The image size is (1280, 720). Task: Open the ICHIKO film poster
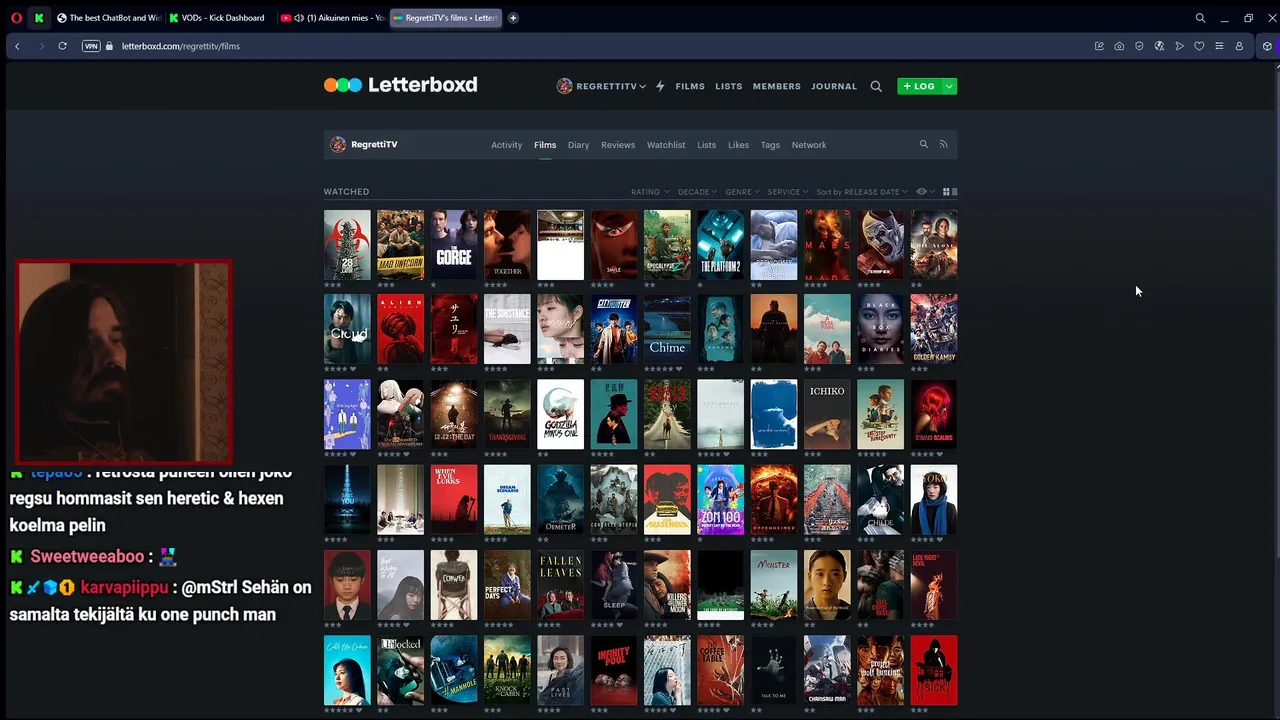pos(827,414)
